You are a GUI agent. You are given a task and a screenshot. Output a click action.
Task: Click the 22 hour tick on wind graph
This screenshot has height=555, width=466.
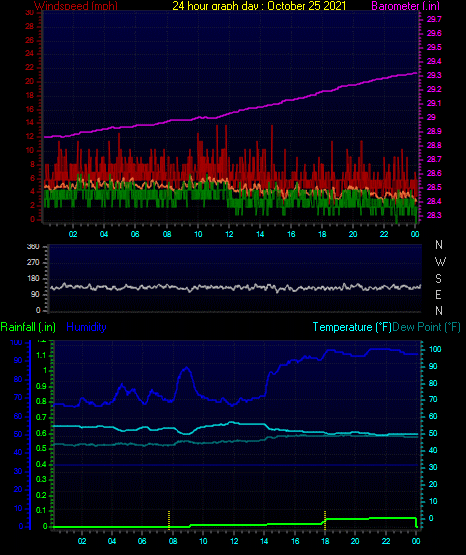click(x=384, y=234)
